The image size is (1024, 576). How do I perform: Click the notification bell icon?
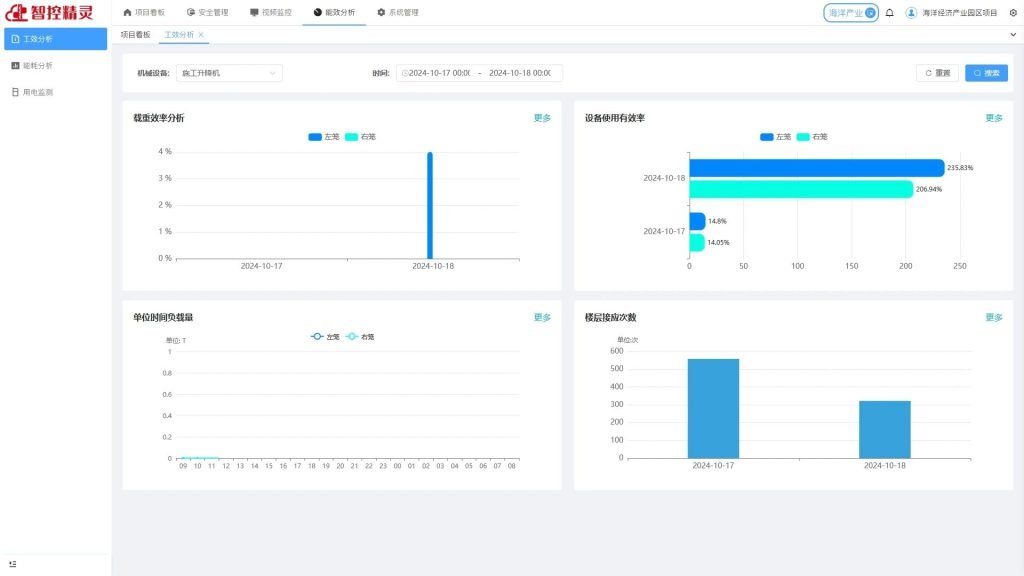(890, 13)
